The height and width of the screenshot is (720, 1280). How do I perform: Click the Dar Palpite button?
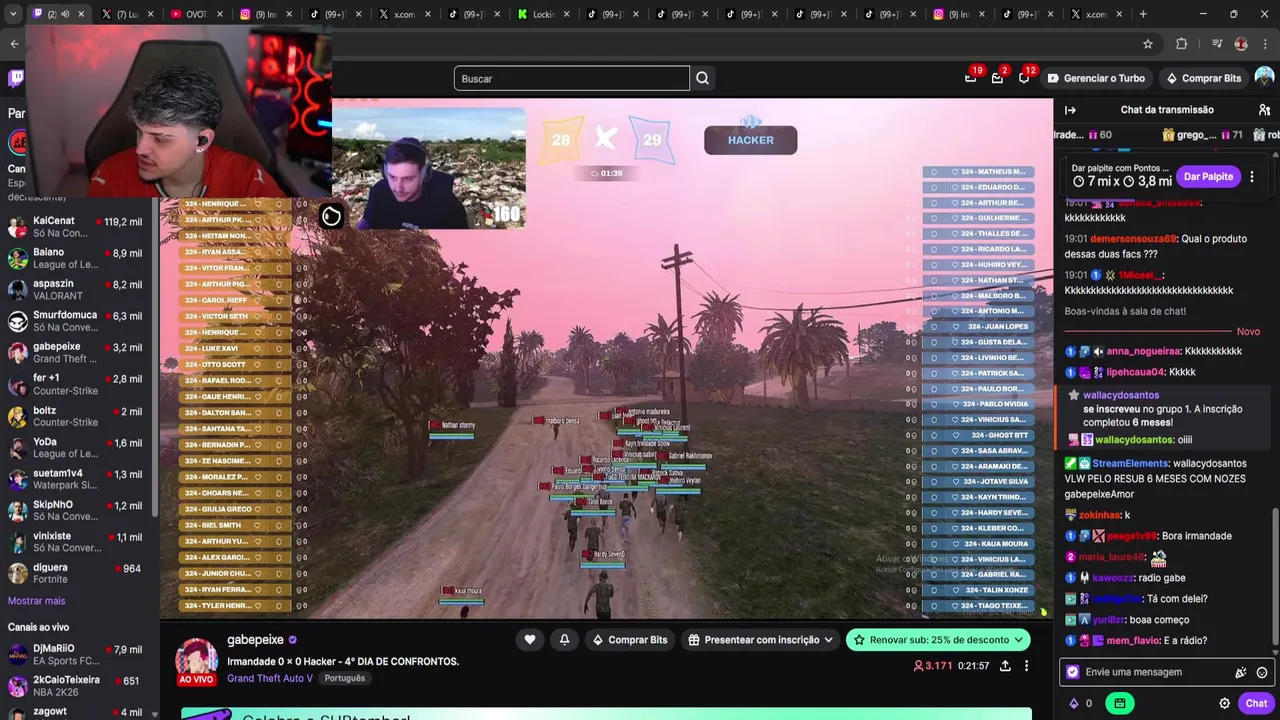point(1209,177)
